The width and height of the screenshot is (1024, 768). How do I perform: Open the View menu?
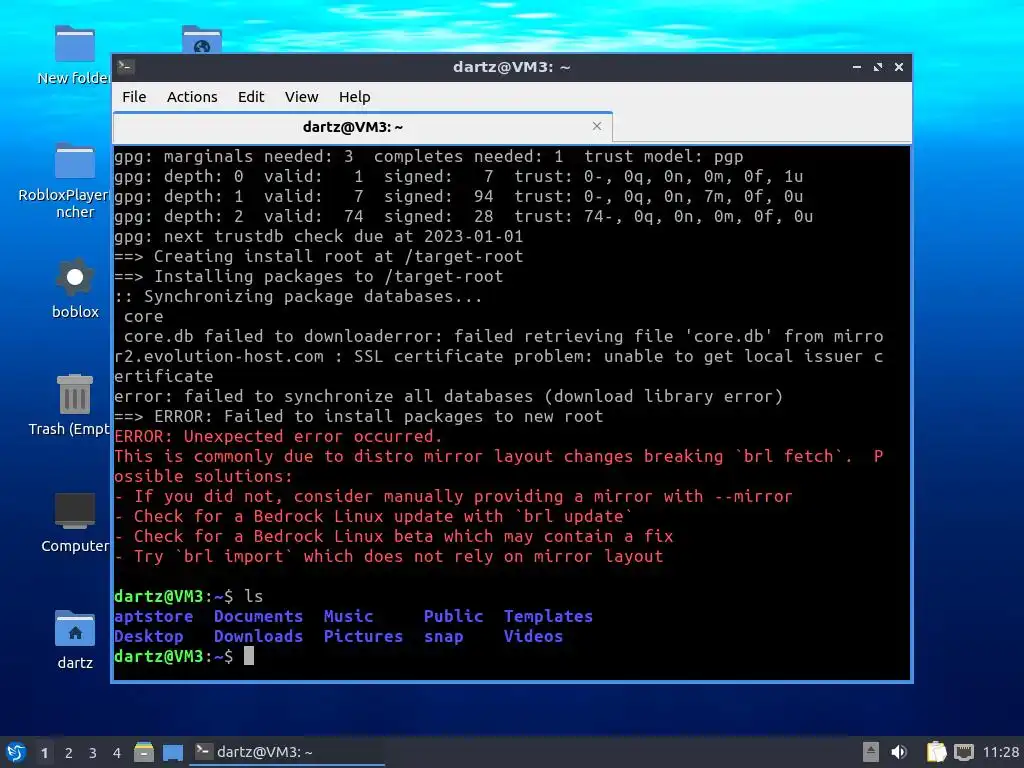[301, 97]
